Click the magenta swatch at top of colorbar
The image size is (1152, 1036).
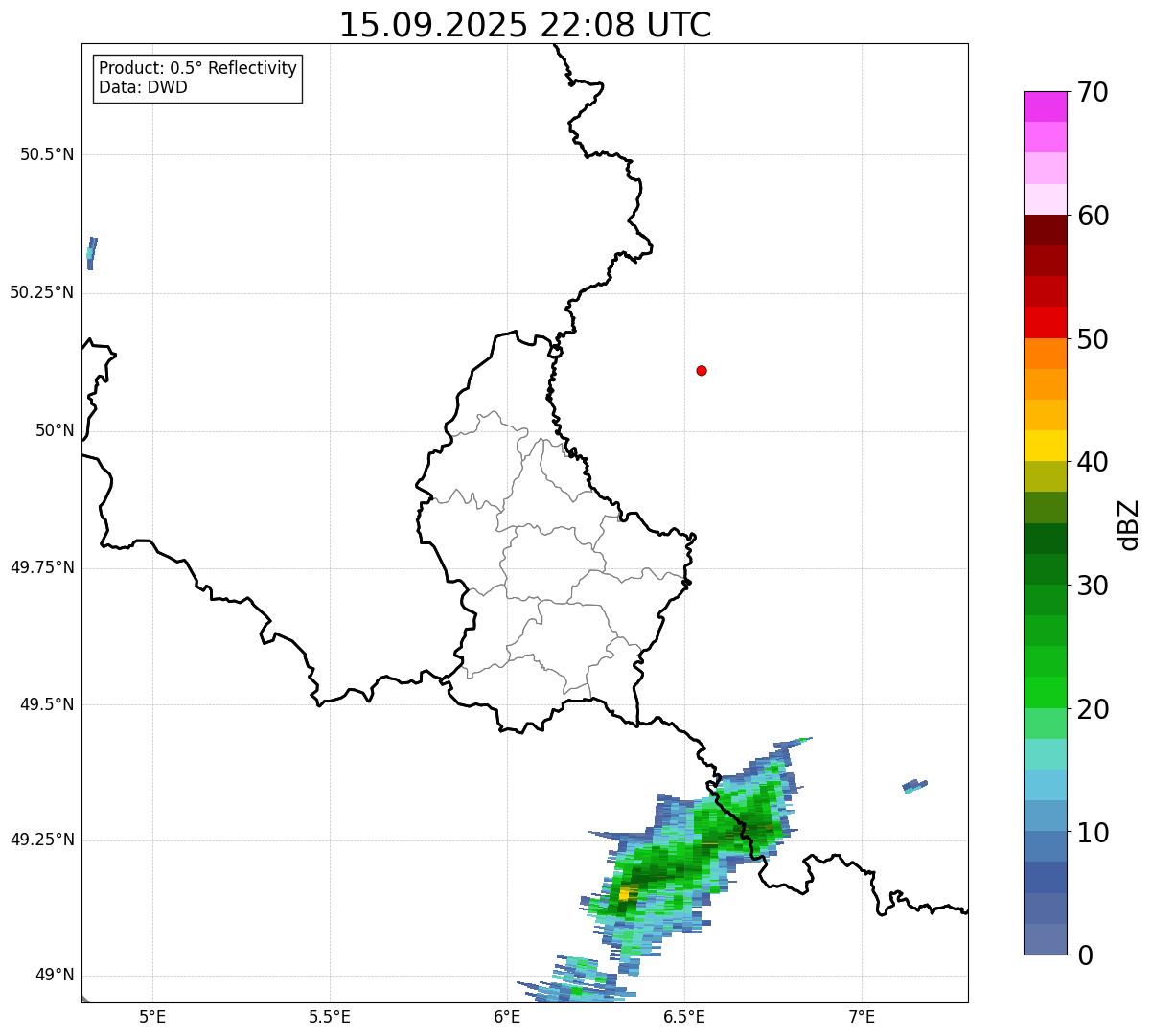coord(1045,106)
